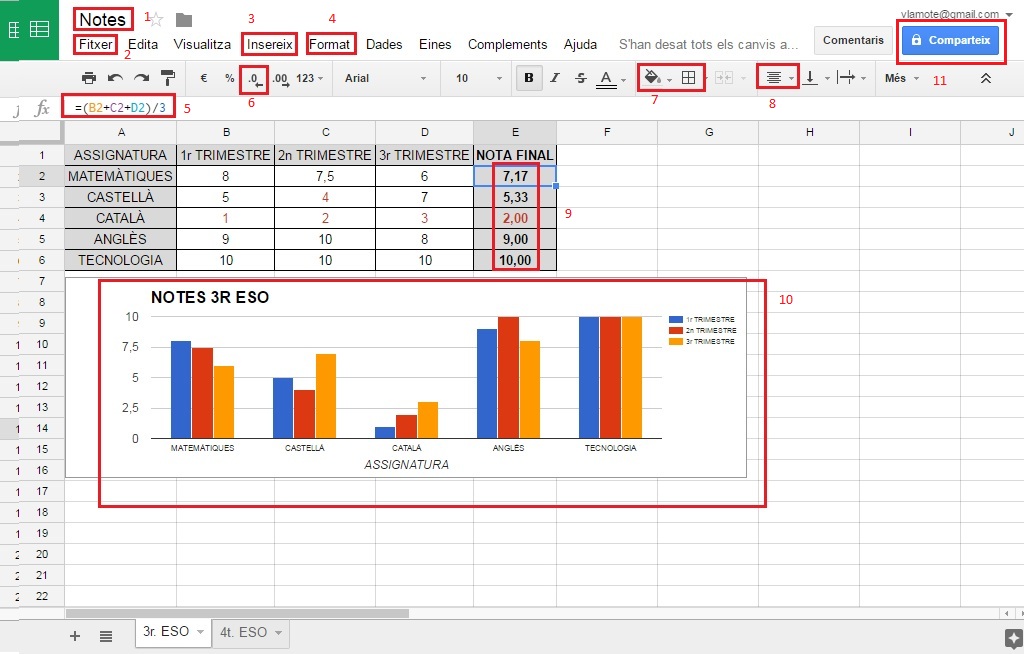The height and width of the screenshot is (654, 1024).
Task: Open horizontal align dropdown
Action: [x=778, y=78]
